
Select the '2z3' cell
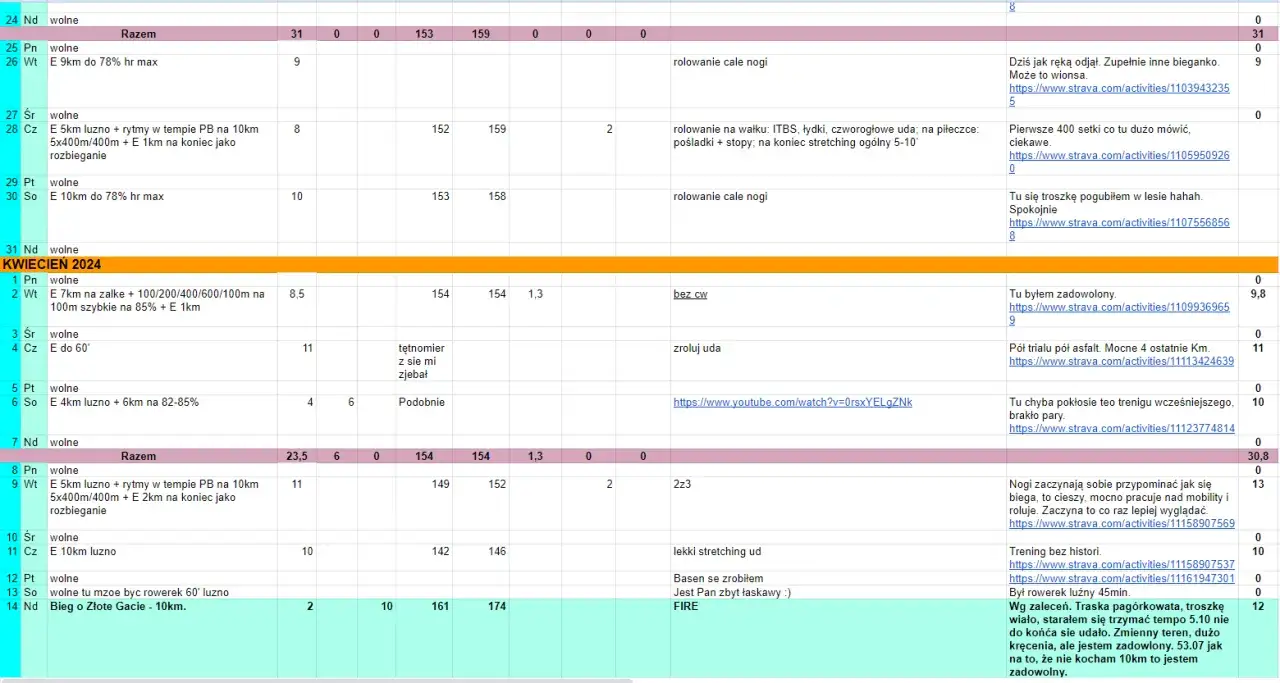pos(838,504)
